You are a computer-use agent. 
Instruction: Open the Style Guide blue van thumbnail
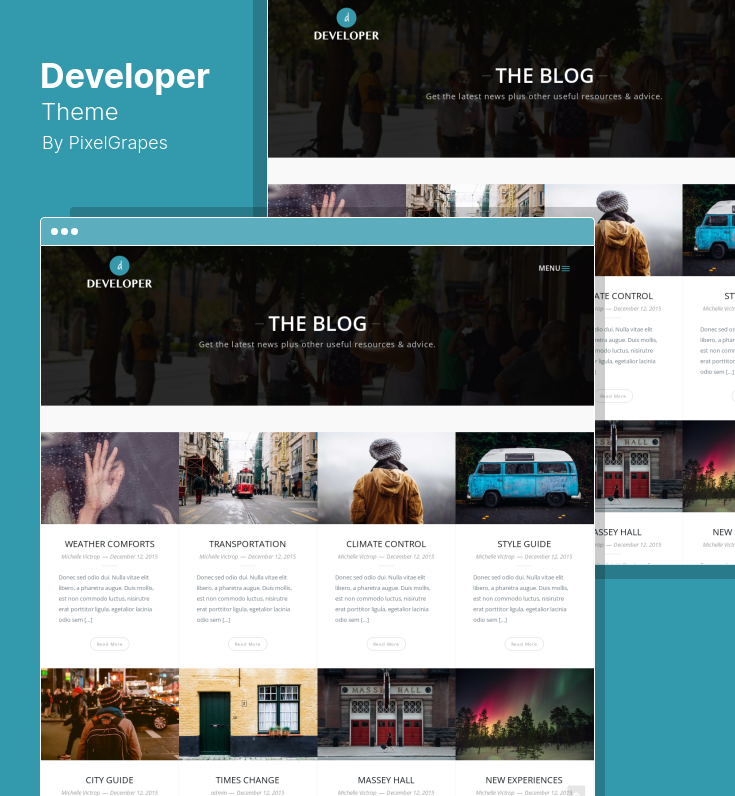(x=525, y=478)
